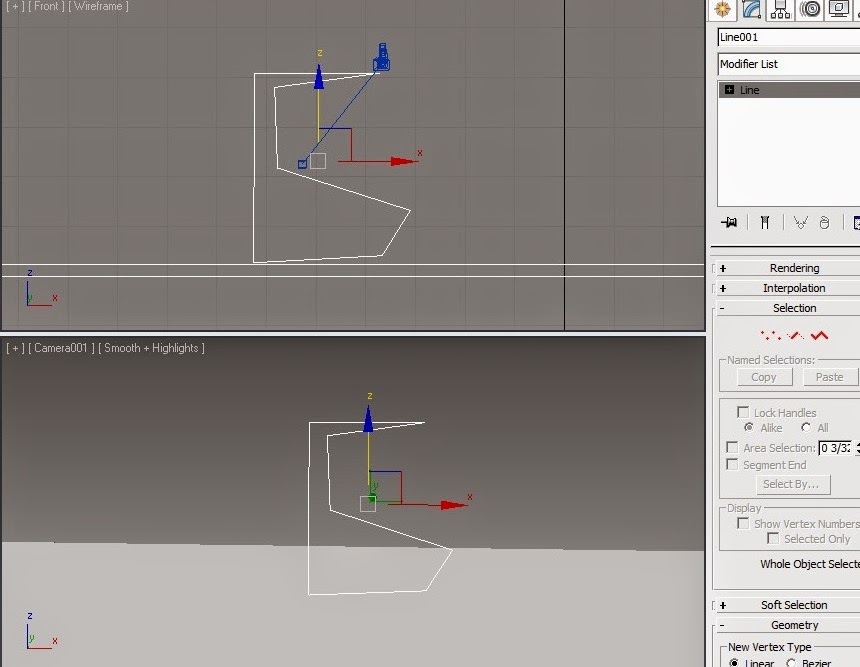Click the Line001 name field
The image size is (860, 667).
(787, 37)
